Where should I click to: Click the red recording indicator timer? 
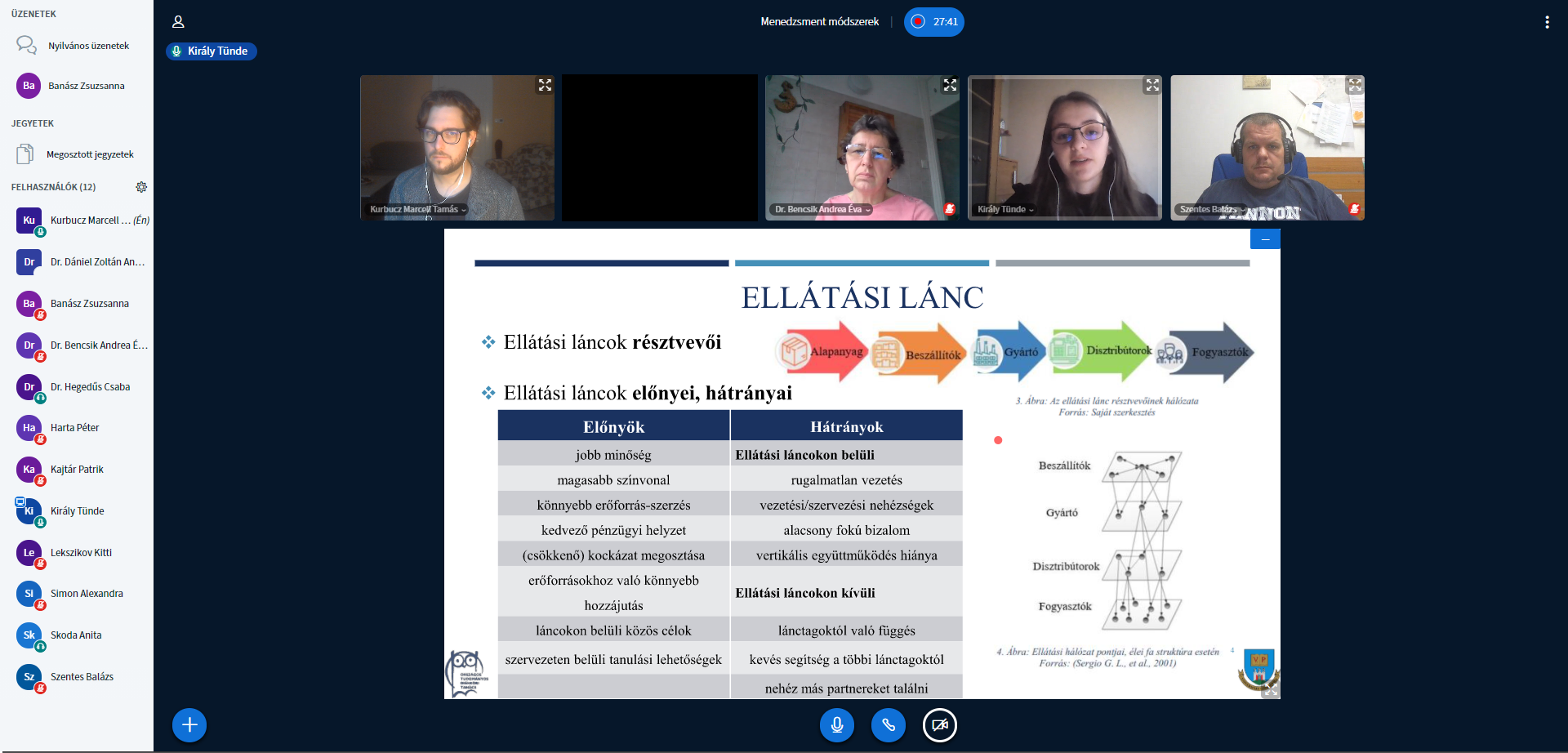[x=934, y=22]
